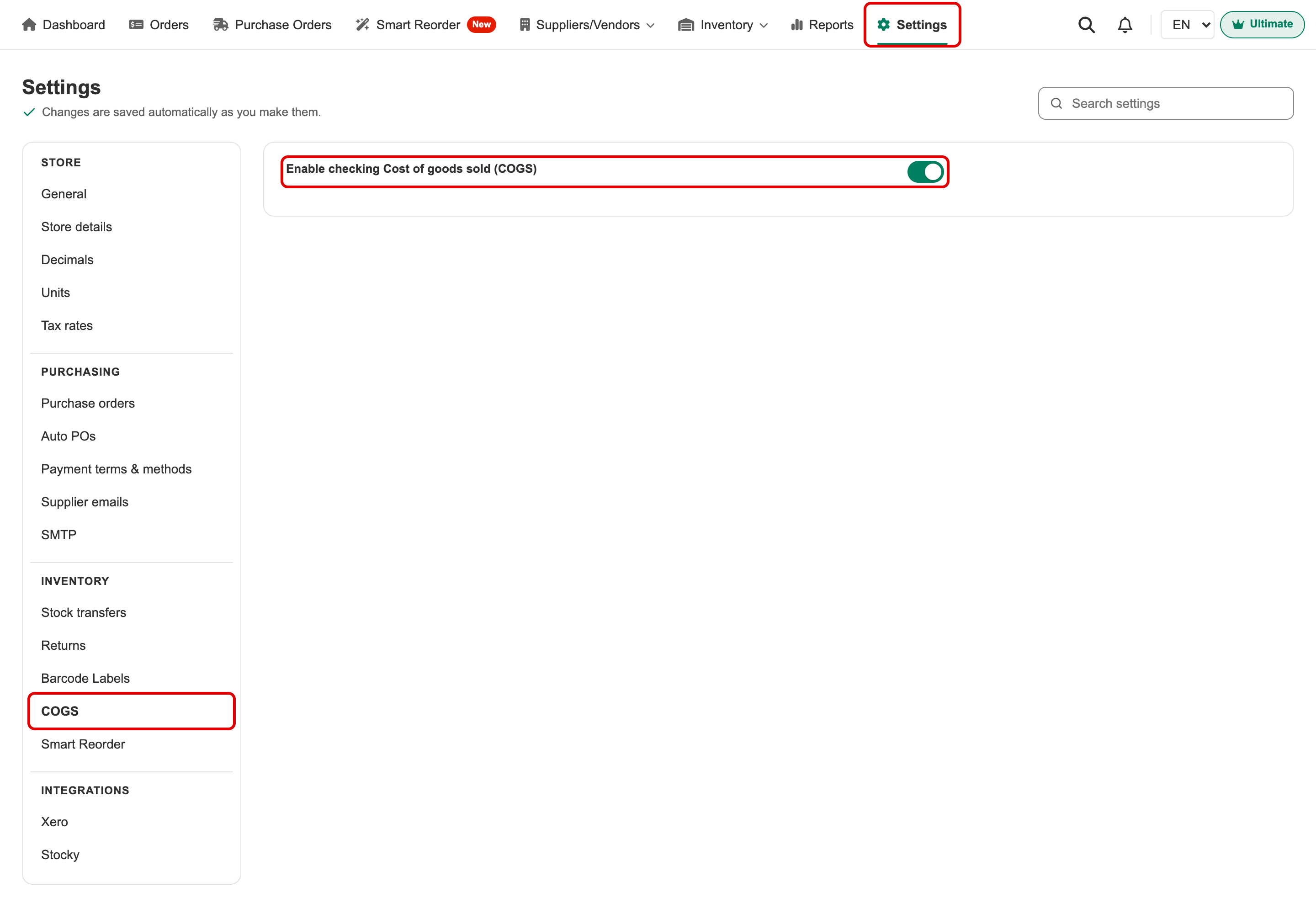The width and height of the screenshot is (1316, 914).
Task: Click the Suppliers/Vendors building icon
Action: point(525,25)
